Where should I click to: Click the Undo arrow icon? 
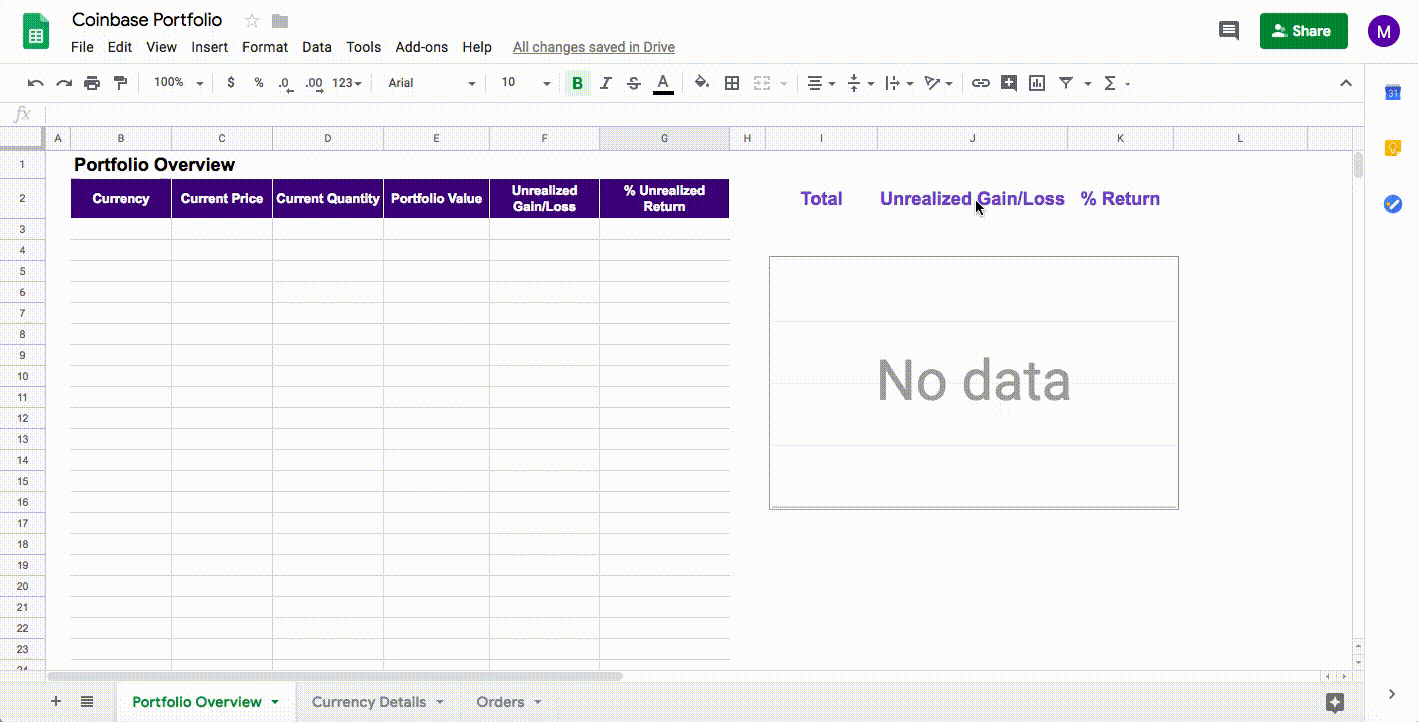pos(36,83)
